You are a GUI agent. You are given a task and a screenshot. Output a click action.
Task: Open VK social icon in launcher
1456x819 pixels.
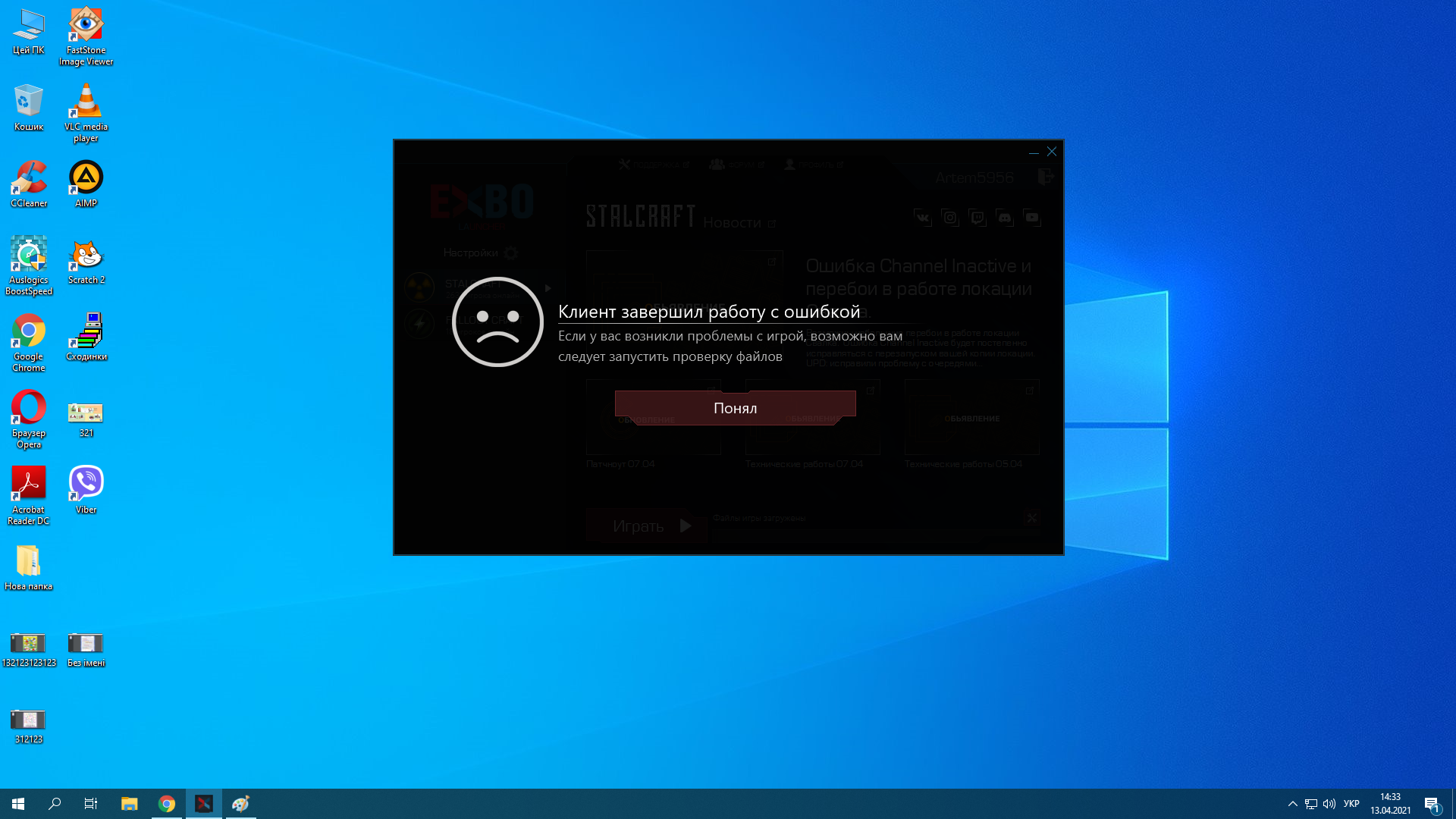tap(922, 218)
